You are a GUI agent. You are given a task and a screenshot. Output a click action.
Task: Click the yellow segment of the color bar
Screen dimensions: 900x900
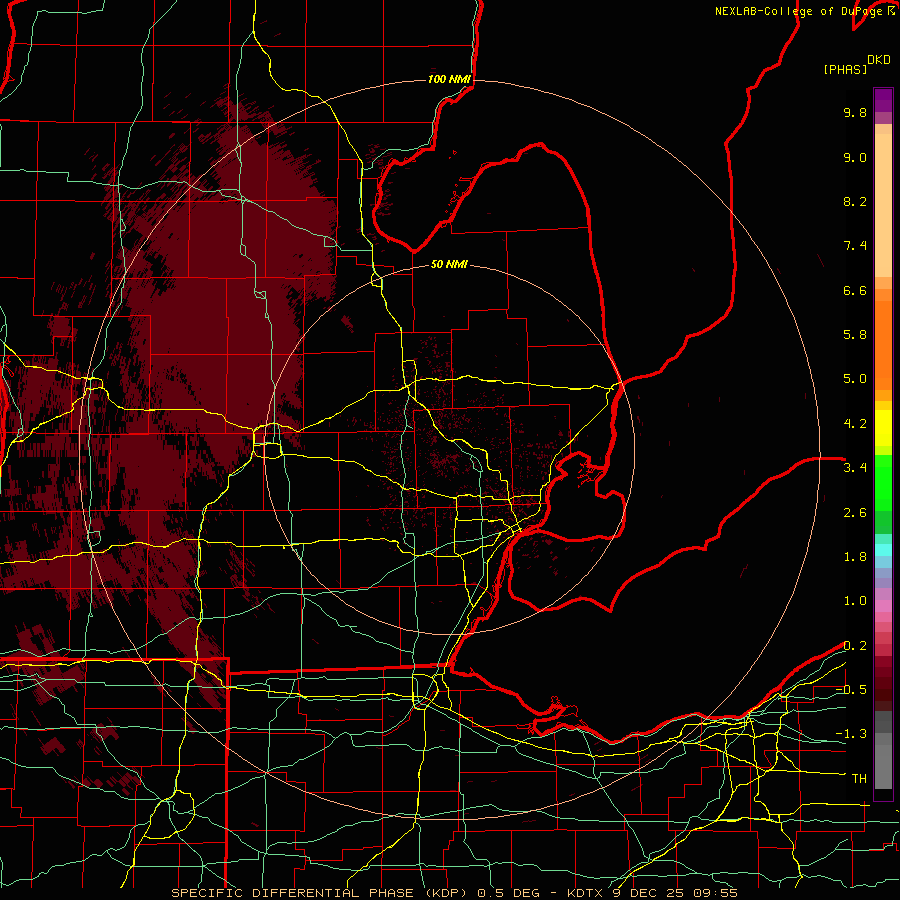pos(883,428)
